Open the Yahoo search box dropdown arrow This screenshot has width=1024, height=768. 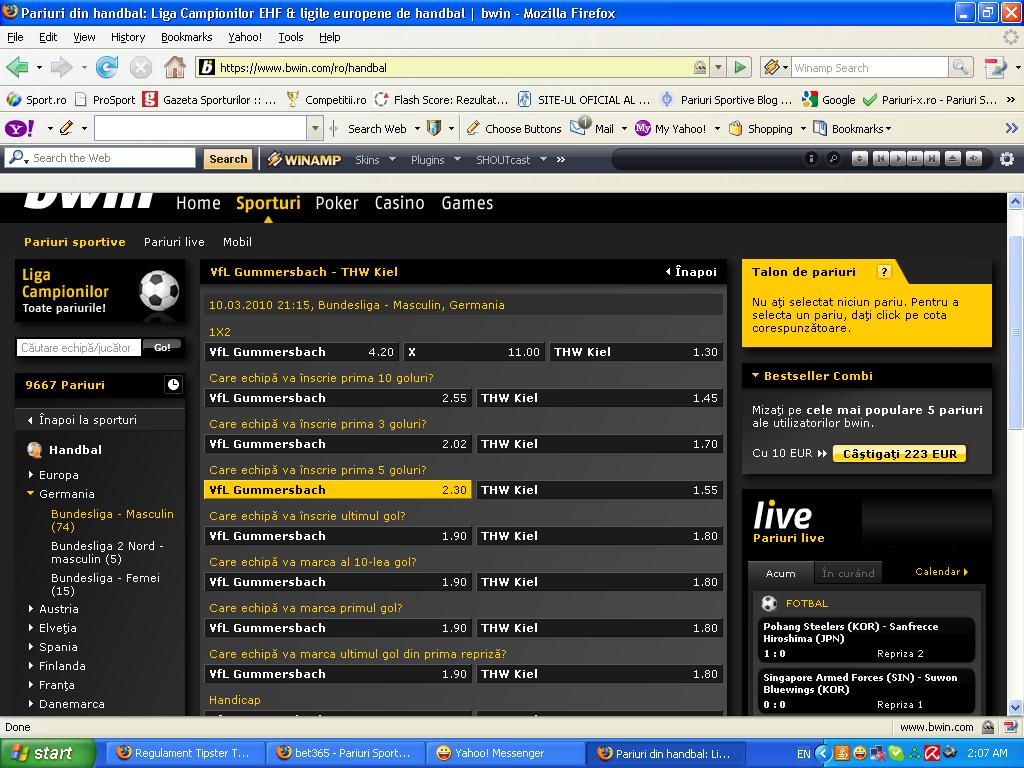click(x=315, y=129)
